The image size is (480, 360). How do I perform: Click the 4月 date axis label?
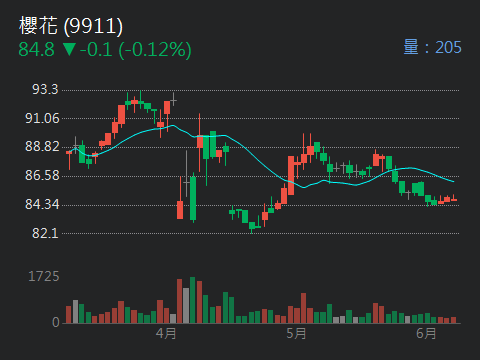point(166,333)
